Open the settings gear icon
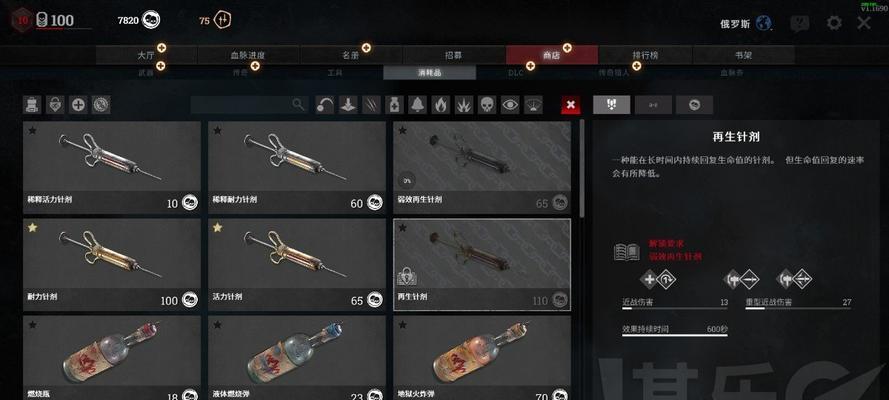 [833, 23]
